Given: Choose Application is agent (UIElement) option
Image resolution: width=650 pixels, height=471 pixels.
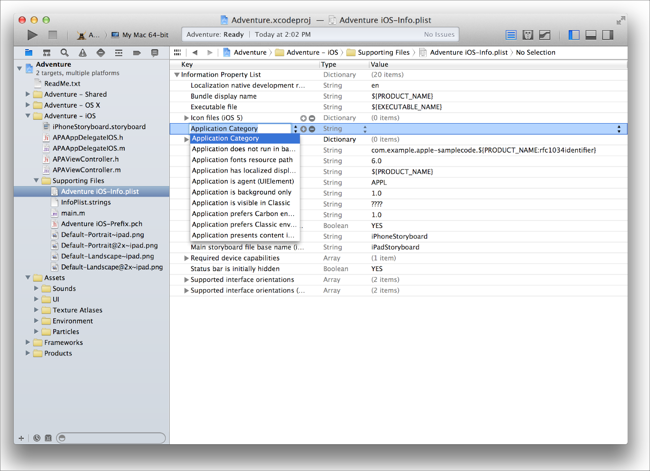Looking at the screenshot, I should click(x=245, y=181).
